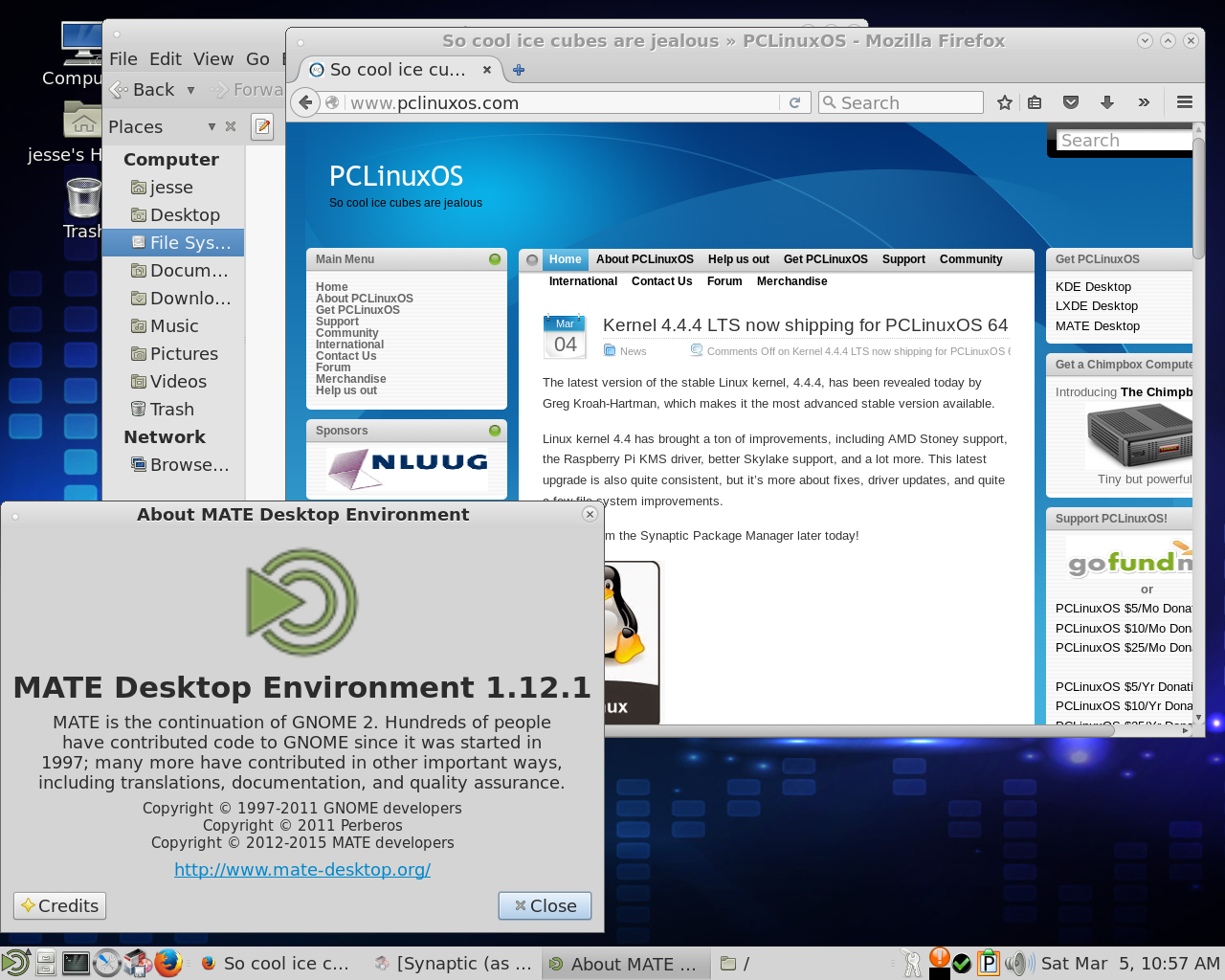Switch to 'So cool ice c...' taskbar window
Image resolution: width=1225 pixels, height=980 pixels.
pyautogui.click(x=276, y=964)
